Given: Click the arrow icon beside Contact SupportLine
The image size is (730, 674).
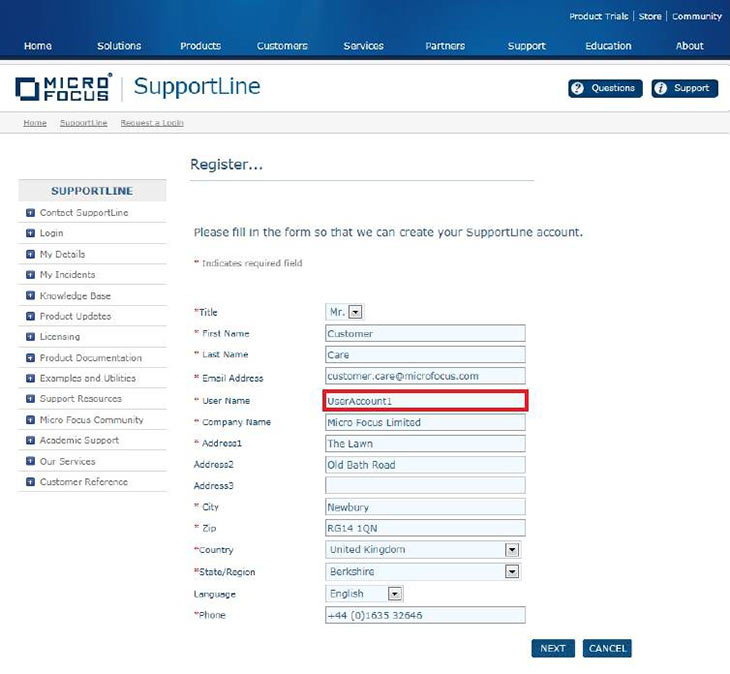Looking at the screenshot, I should click(31, 213).
